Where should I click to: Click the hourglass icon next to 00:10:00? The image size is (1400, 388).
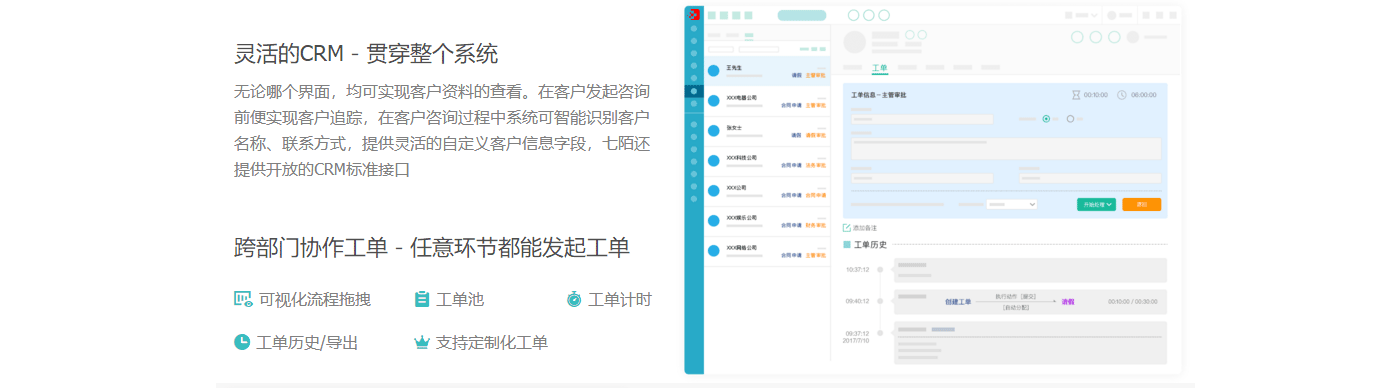tap(1076, 95)
